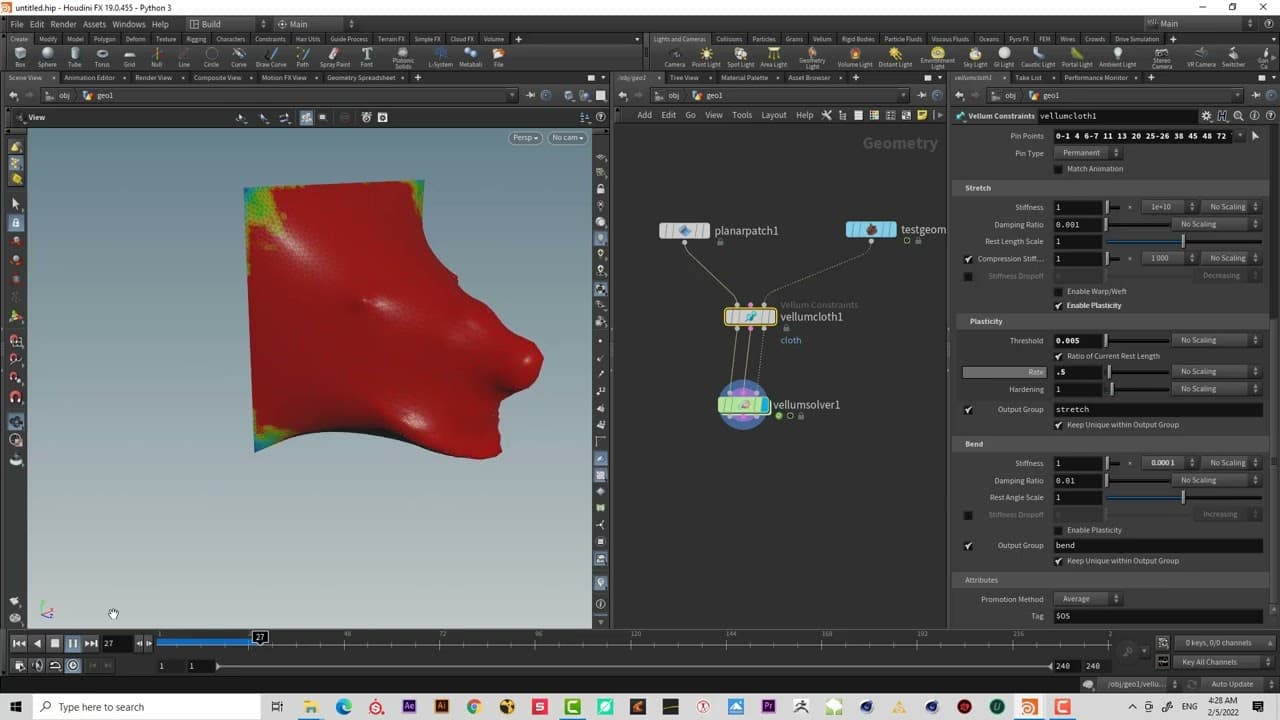Open the parameter gear menu
Screen dimensions: 1280x720
(x=1206, y=116)
